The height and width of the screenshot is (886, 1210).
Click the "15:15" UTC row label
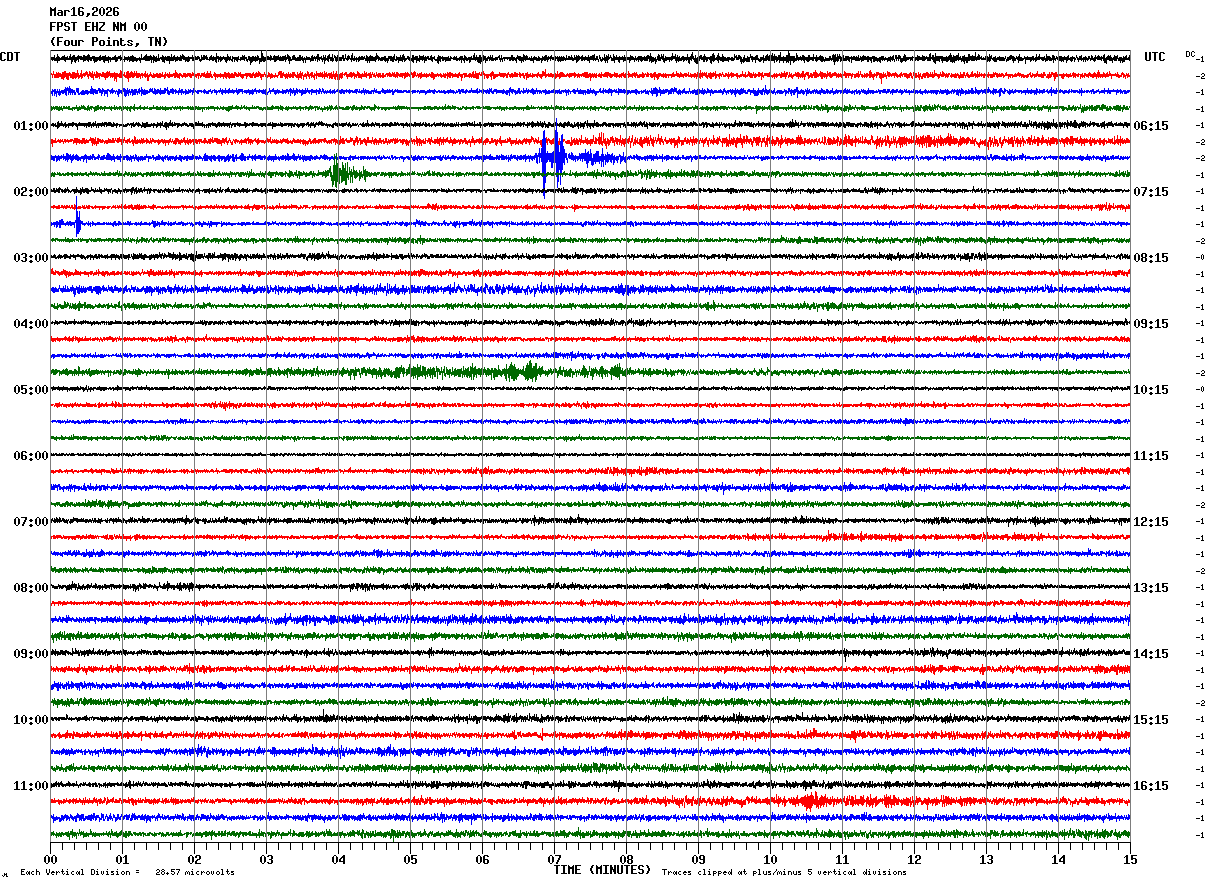click(x=1151, y=720)
